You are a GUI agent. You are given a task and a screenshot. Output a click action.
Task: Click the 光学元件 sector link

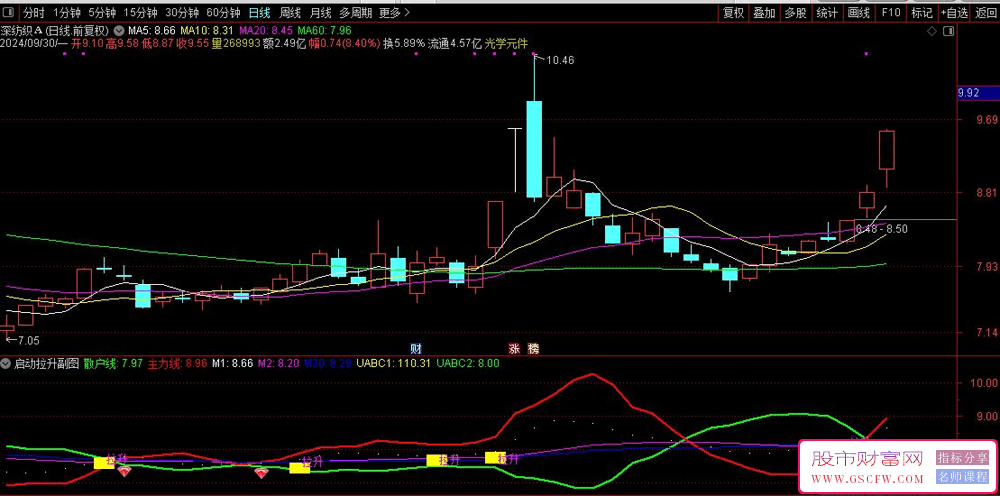506,43
